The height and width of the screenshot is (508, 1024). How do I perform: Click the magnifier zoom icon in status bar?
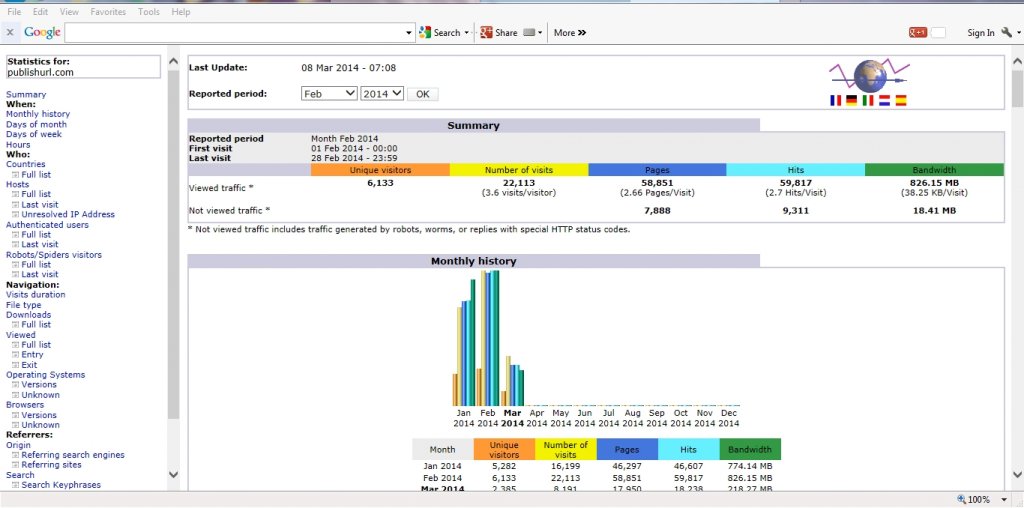coord(961,500)
